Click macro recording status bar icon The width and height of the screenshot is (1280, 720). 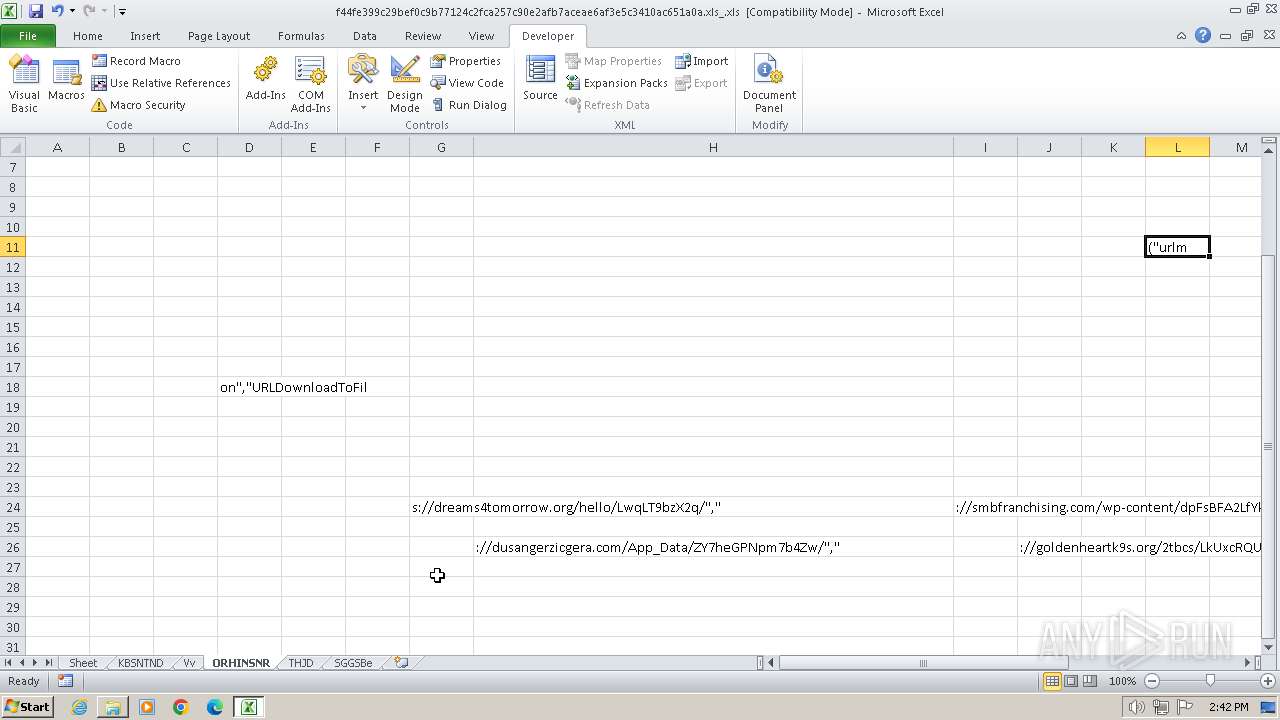pyautogui.click(x=65, y=681)
